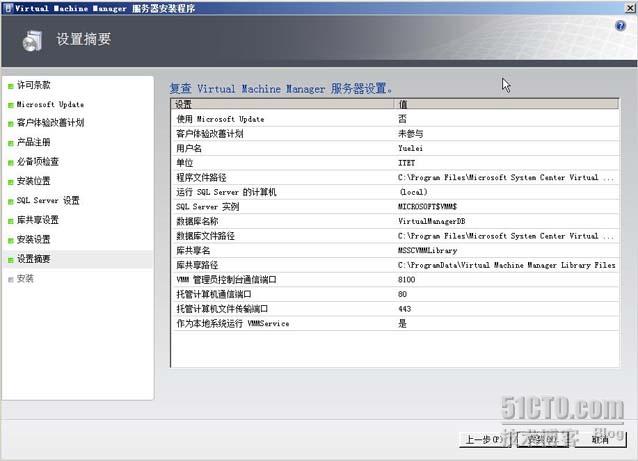Click the port value 80
The height and width of the screenshot is (461, 638).
pos(402,294)
